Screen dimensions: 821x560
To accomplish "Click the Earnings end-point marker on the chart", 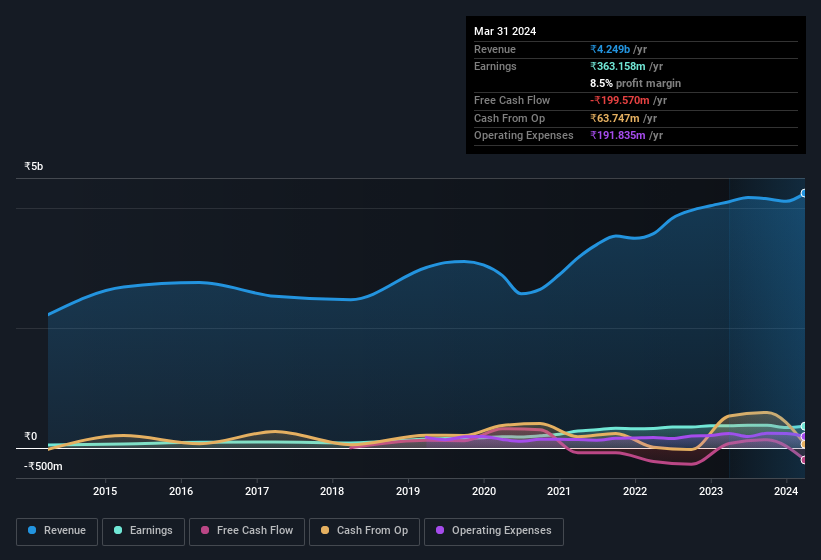I will tap(804, 427).
